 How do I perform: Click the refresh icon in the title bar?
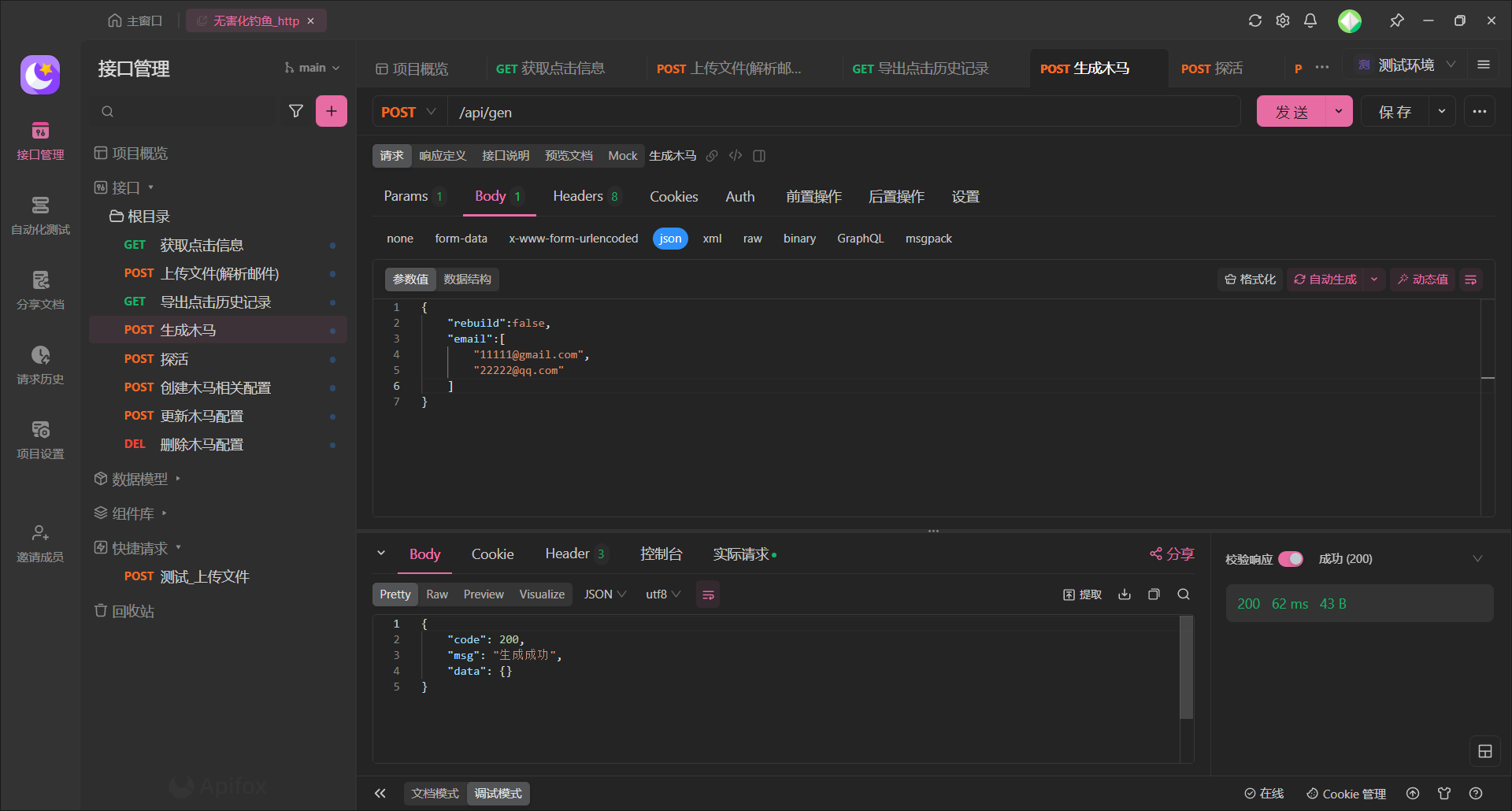pyautogui.click(x=1255, y=21)
